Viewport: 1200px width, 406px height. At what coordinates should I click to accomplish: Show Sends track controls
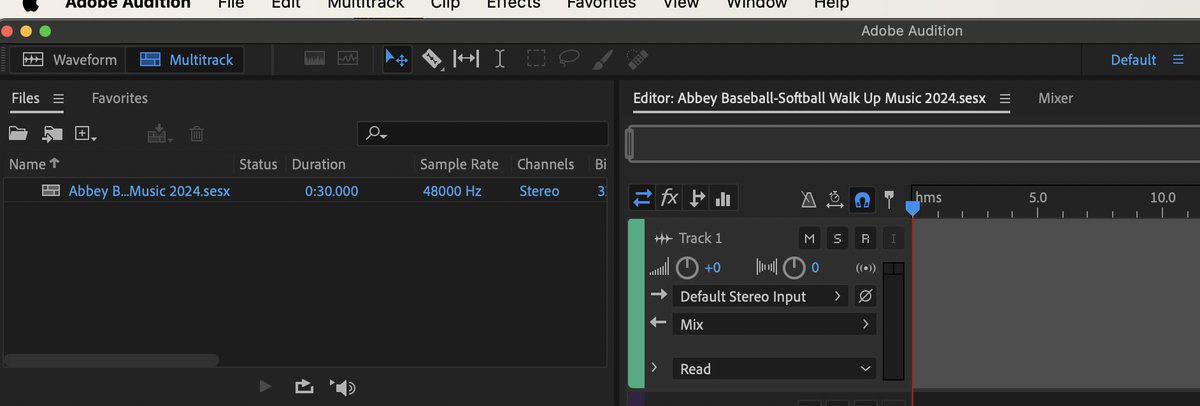pos(697,198)
